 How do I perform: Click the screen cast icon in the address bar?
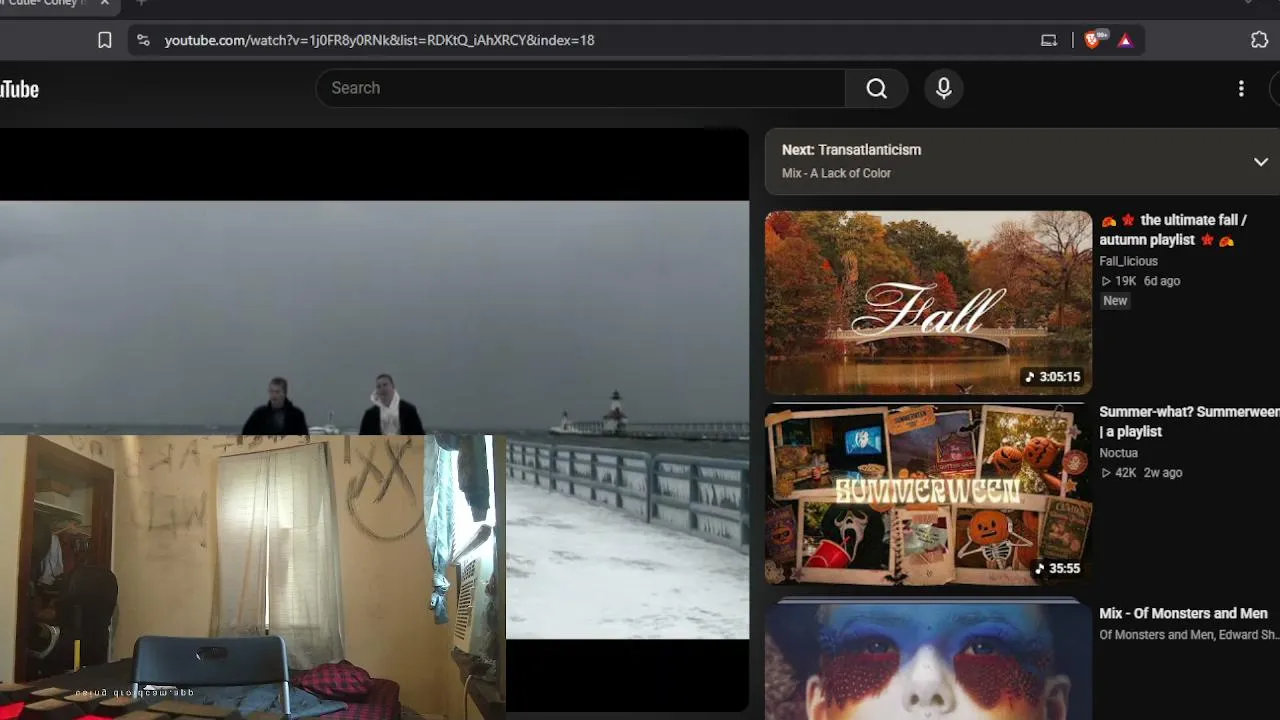click(1049, 40)
